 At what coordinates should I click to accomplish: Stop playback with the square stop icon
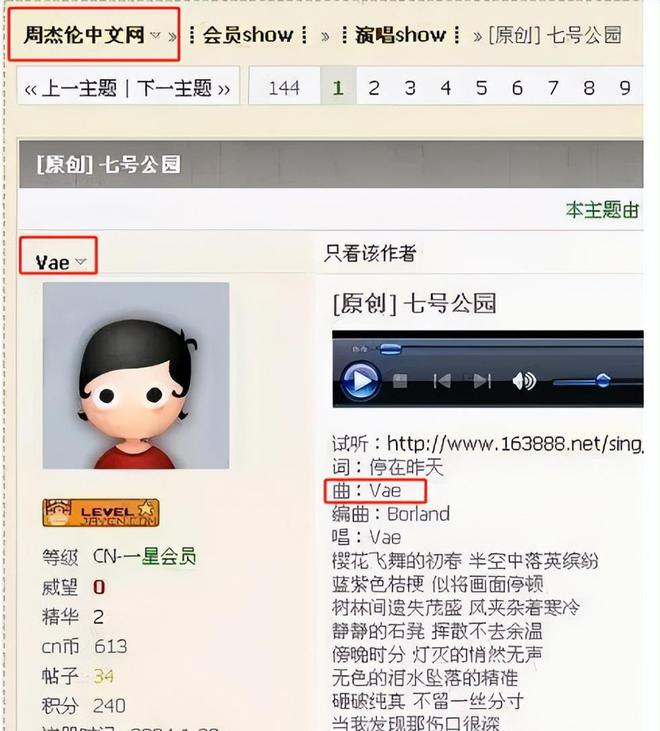tap(400, 381)
